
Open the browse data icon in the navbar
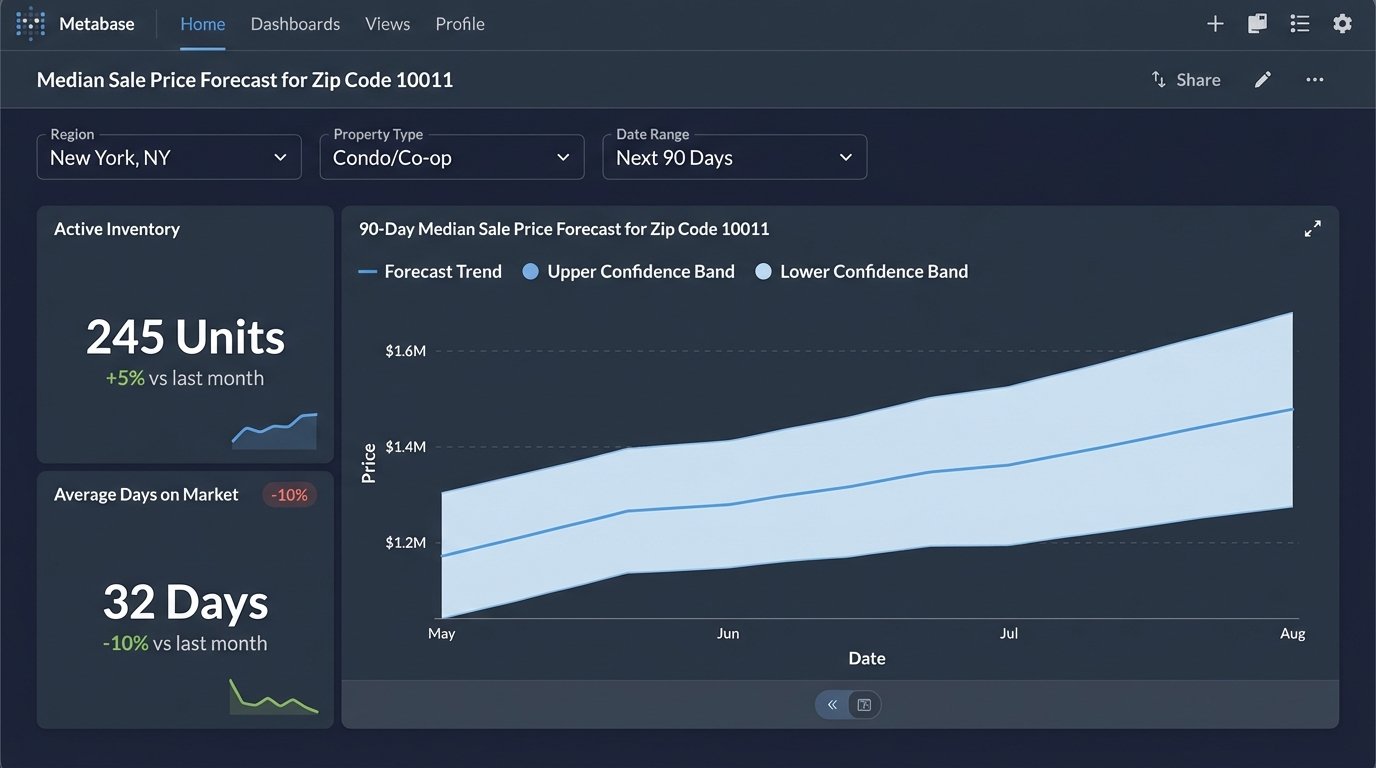1257,22
